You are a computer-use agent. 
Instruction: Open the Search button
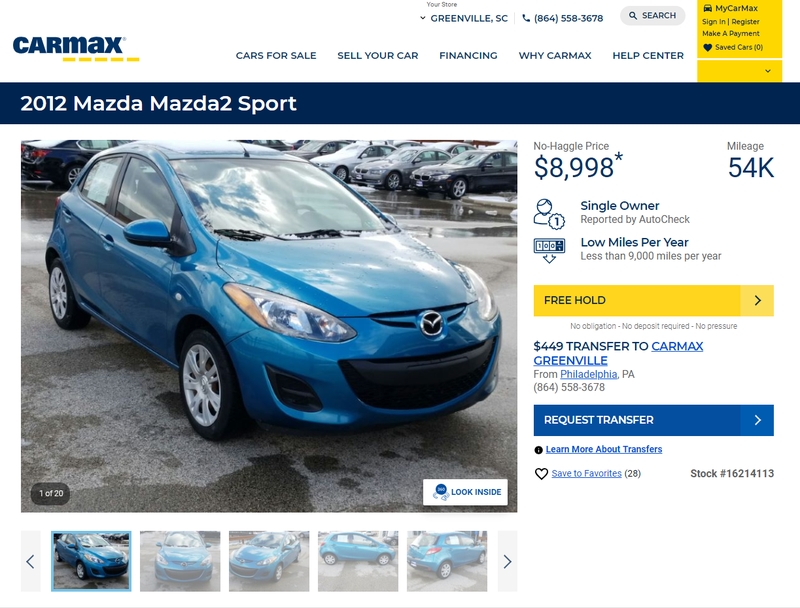[653, 16]
